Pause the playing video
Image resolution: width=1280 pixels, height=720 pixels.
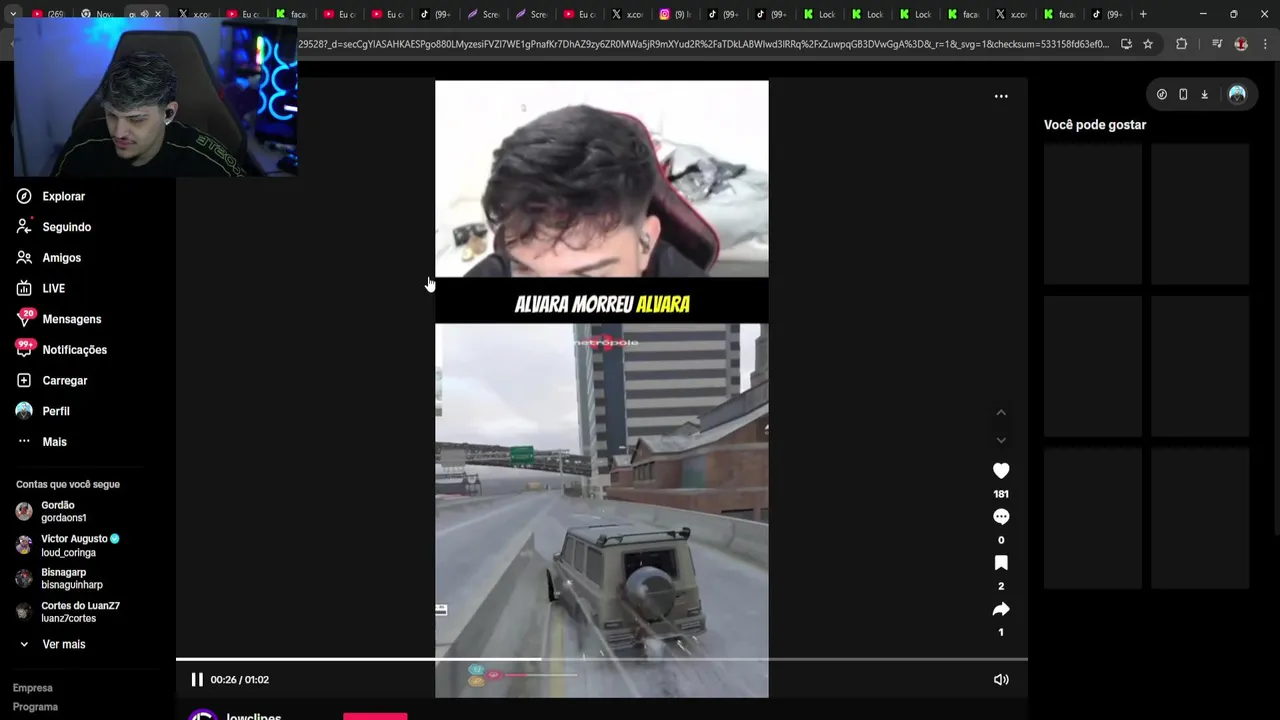tap(197, 680)
